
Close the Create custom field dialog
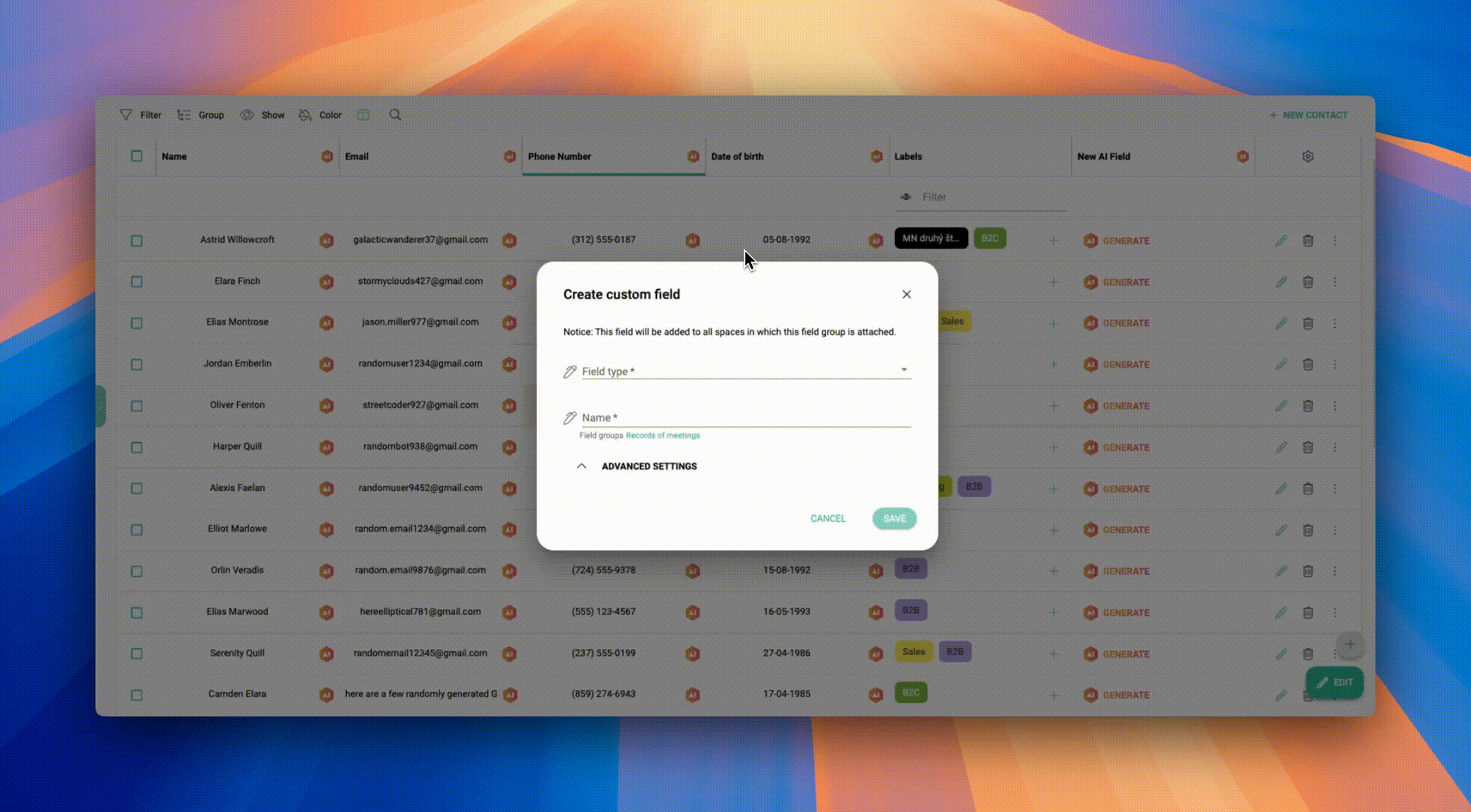click(906, 295)
